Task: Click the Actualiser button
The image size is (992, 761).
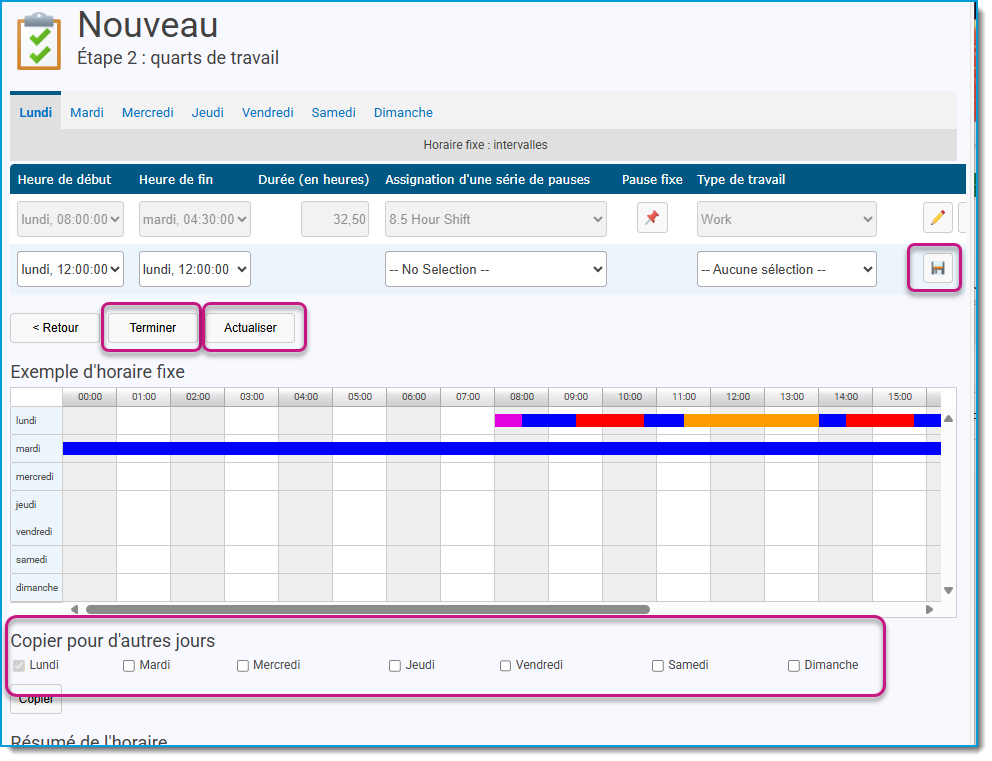Action: pos(250,328)
